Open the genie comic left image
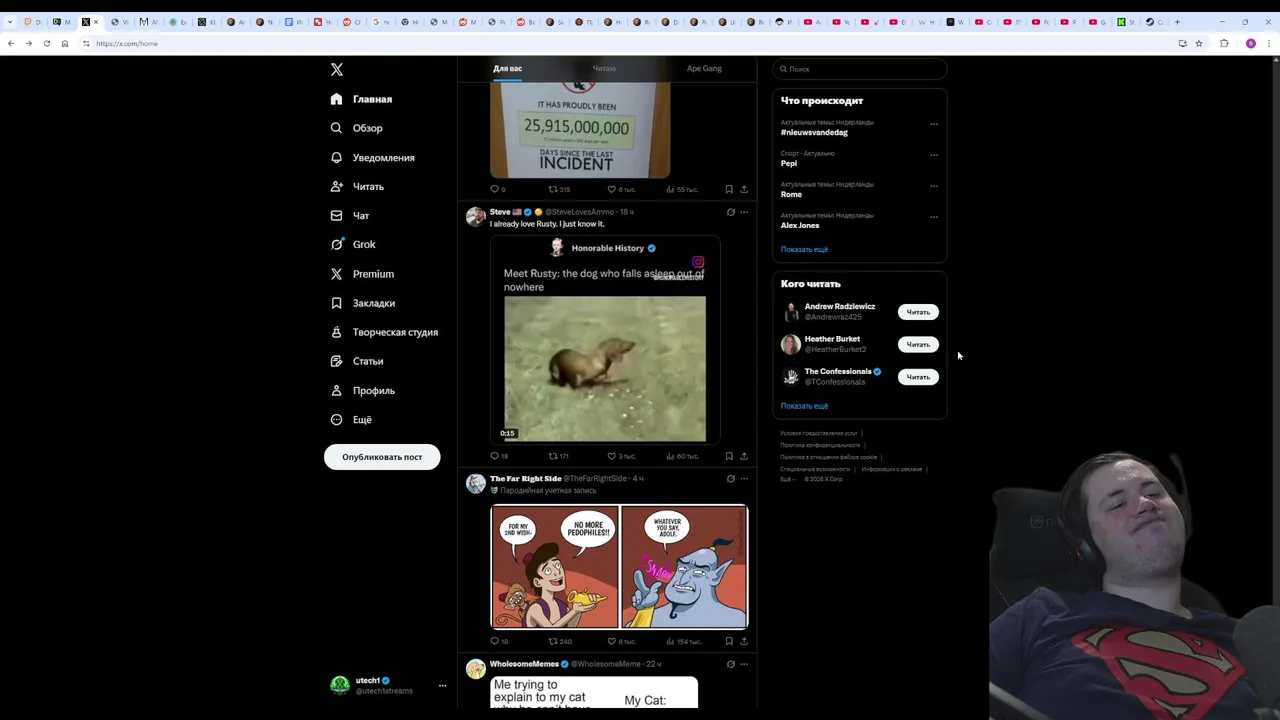The width and height of the screenshot is (1280, 720). tap(554, 566)
